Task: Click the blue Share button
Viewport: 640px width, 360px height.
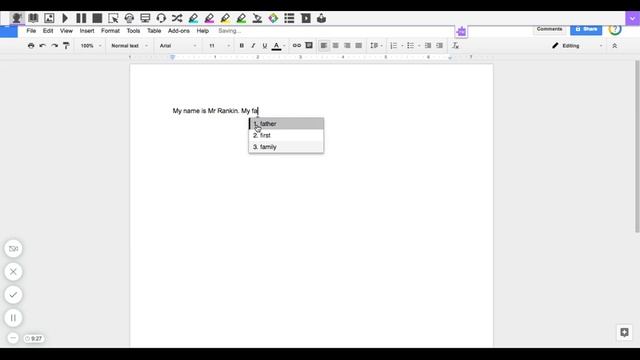Action: pyautogui.click(x=586, y=29)
